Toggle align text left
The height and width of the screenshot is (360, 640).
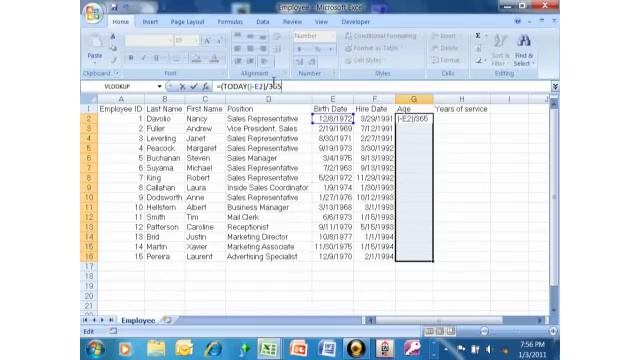coord(238,49)
